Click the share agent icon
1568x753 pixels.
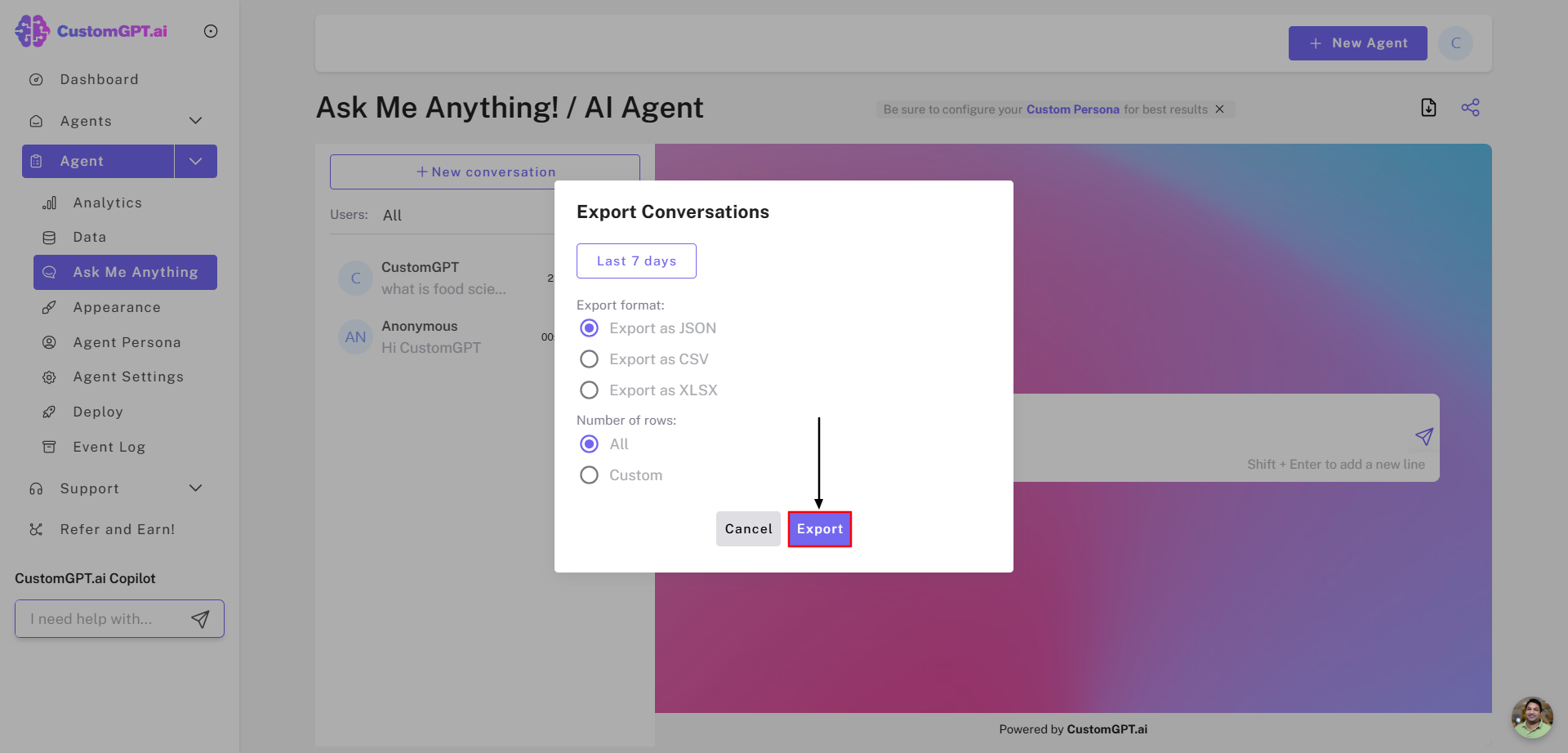pos(1470,107)
